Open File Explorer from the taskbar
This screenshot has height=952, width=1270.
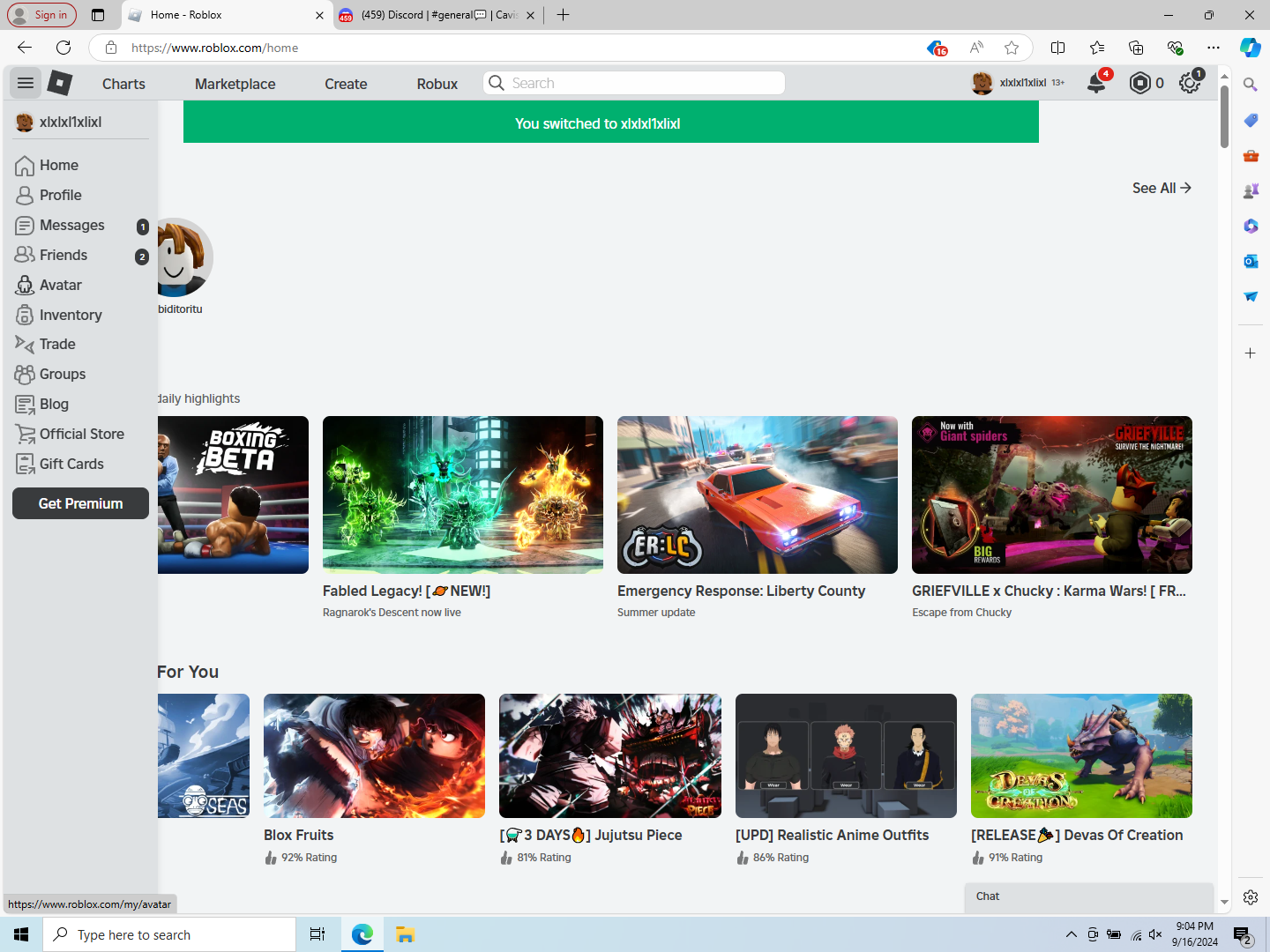tap(405, 934)
